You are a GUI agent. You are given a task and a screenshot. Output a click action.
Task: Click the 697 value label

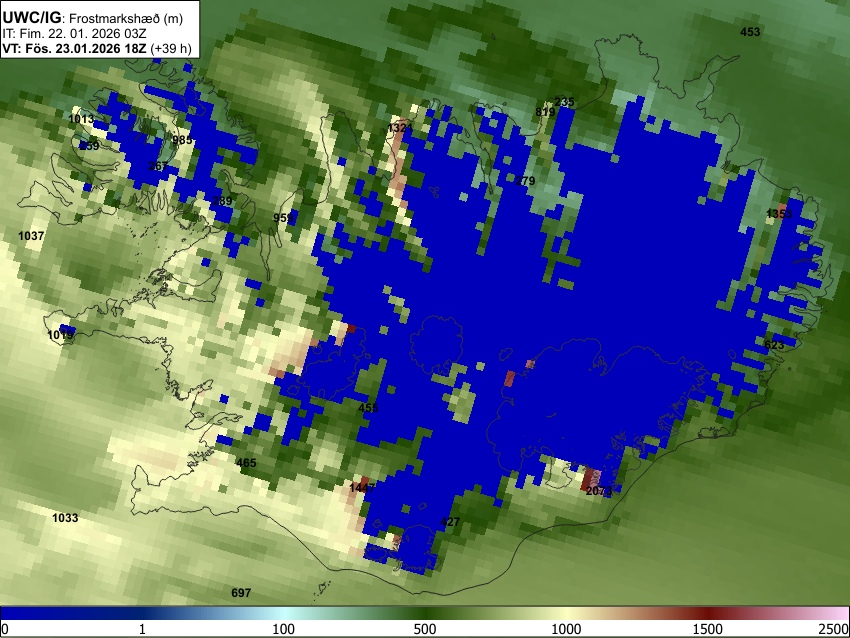[241, 593]
